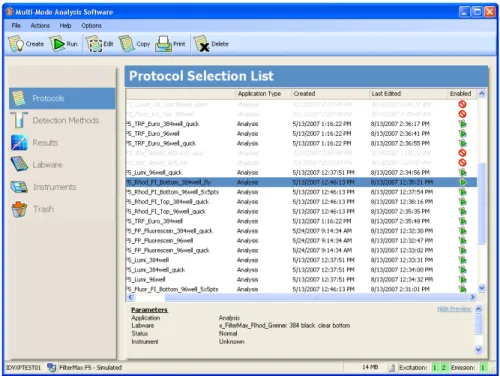This screenshot has width=500, height=376.
Task: Open the Instruments section icon
Action: (x=19, y=187)
